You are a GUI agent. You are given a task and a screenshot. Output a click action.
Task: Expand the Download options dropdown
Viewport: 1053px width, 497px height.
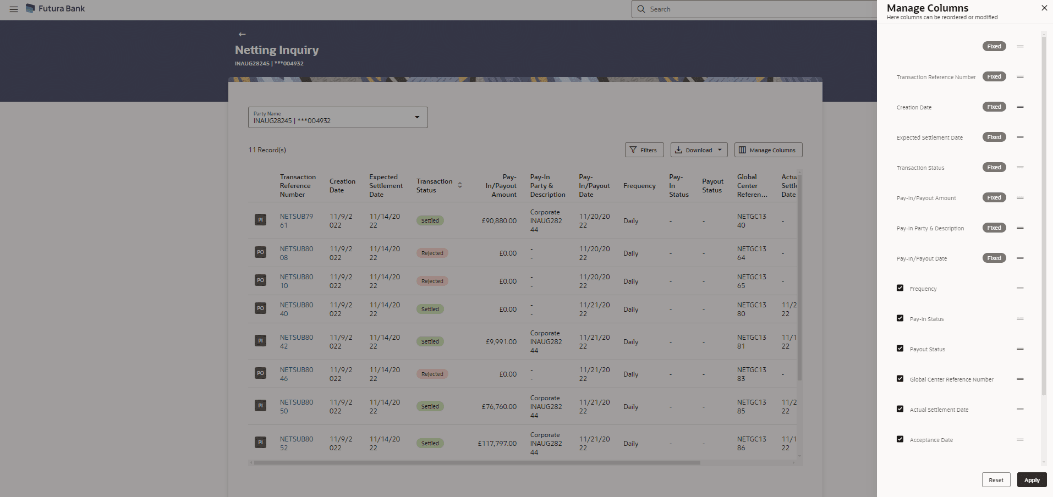[x=698, y=150]
